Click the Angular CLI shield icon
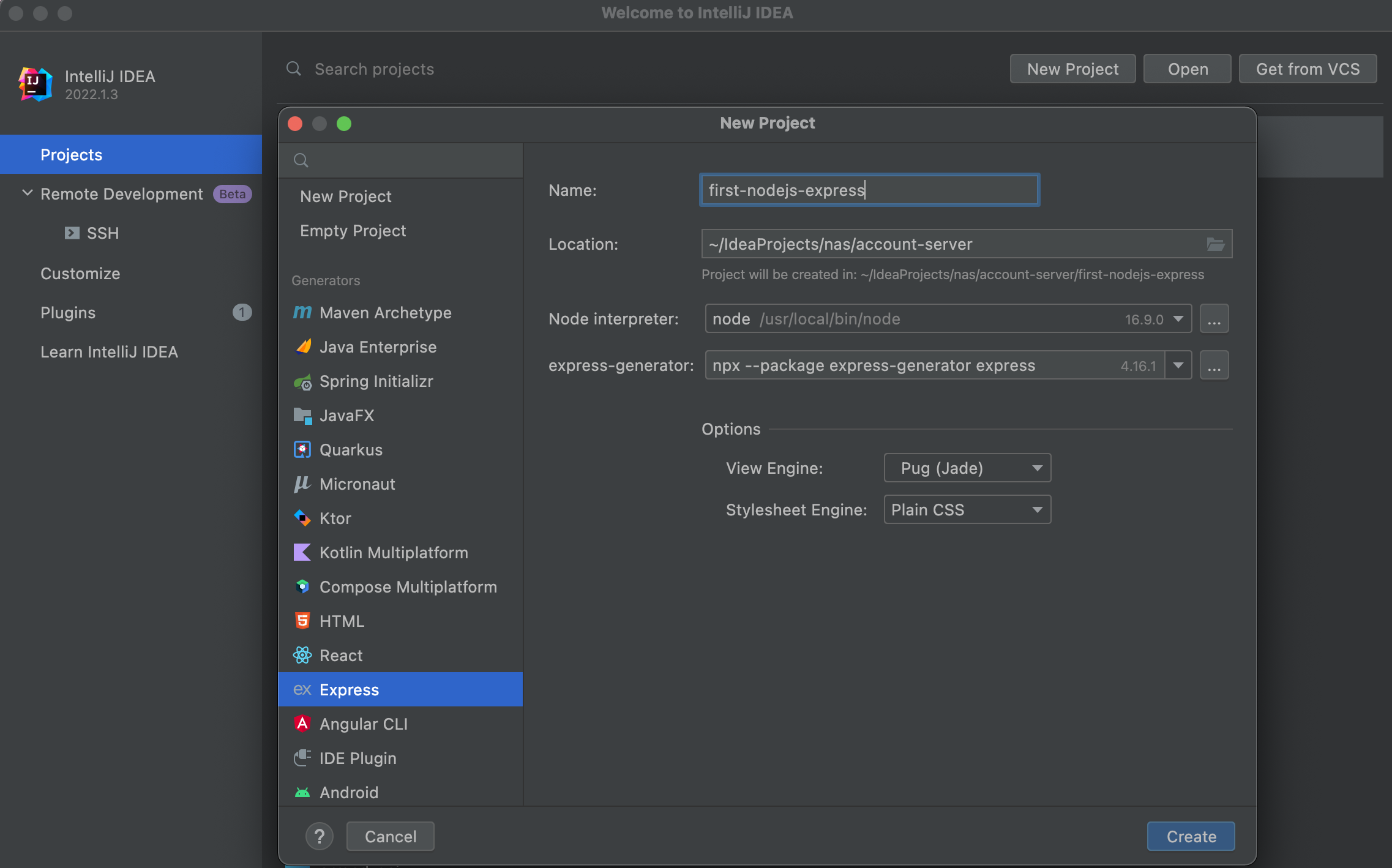The image size is (1392, 868). [302, 724]
